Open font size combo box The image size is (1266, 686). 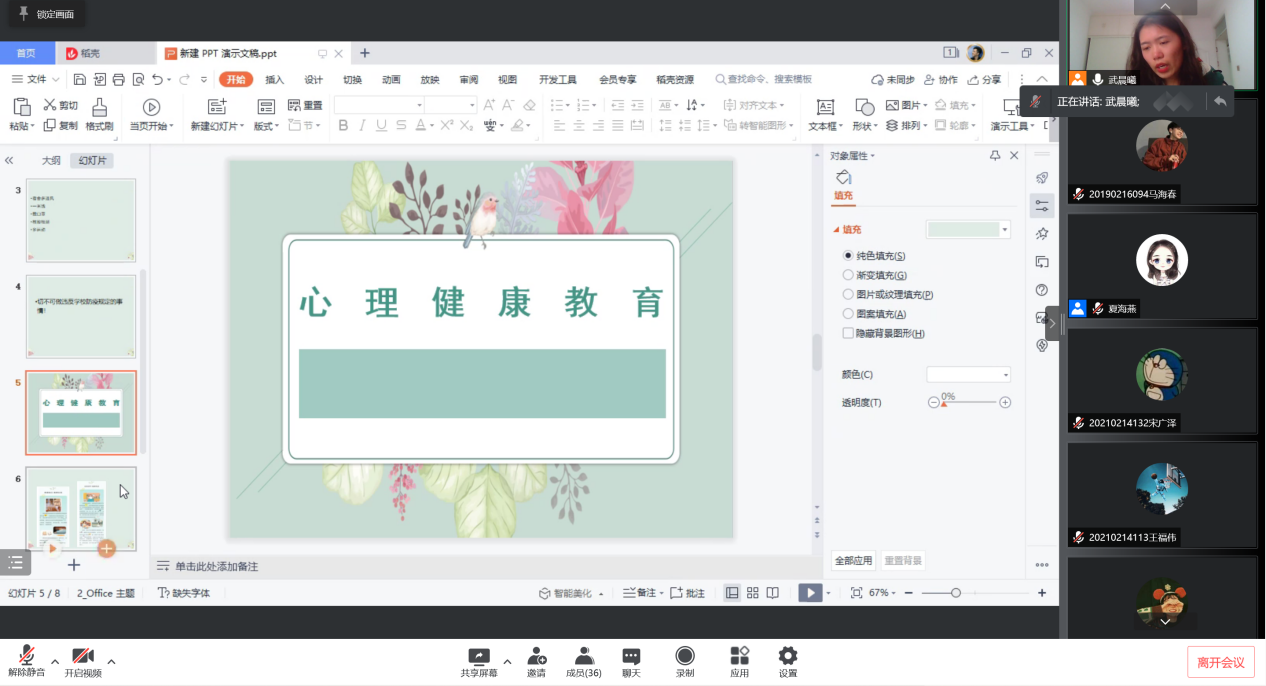451,105
